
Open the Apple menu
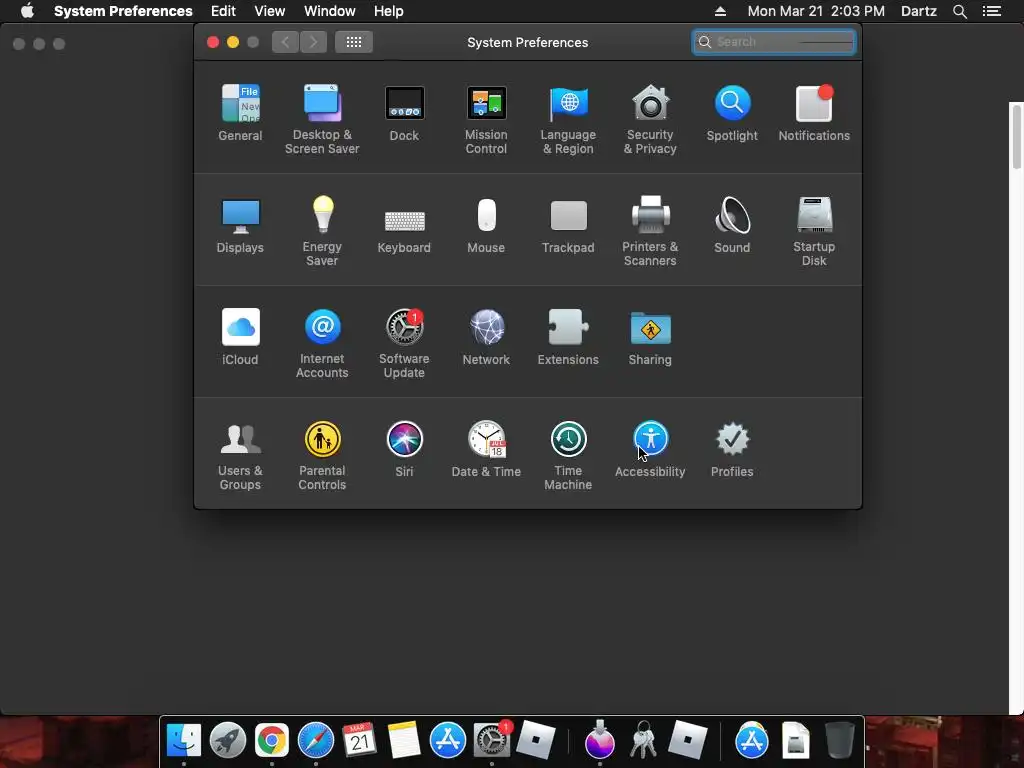[x=27, y=11]
